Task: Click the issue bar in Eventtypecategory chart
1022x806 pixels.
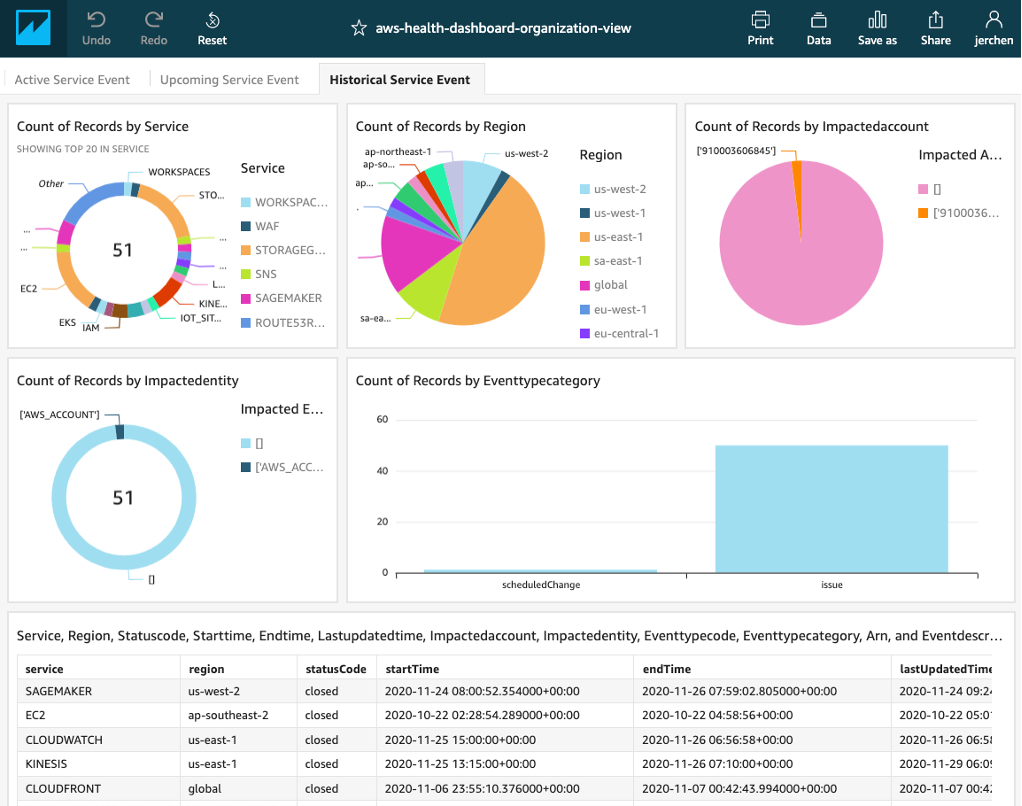Action: 831,509
